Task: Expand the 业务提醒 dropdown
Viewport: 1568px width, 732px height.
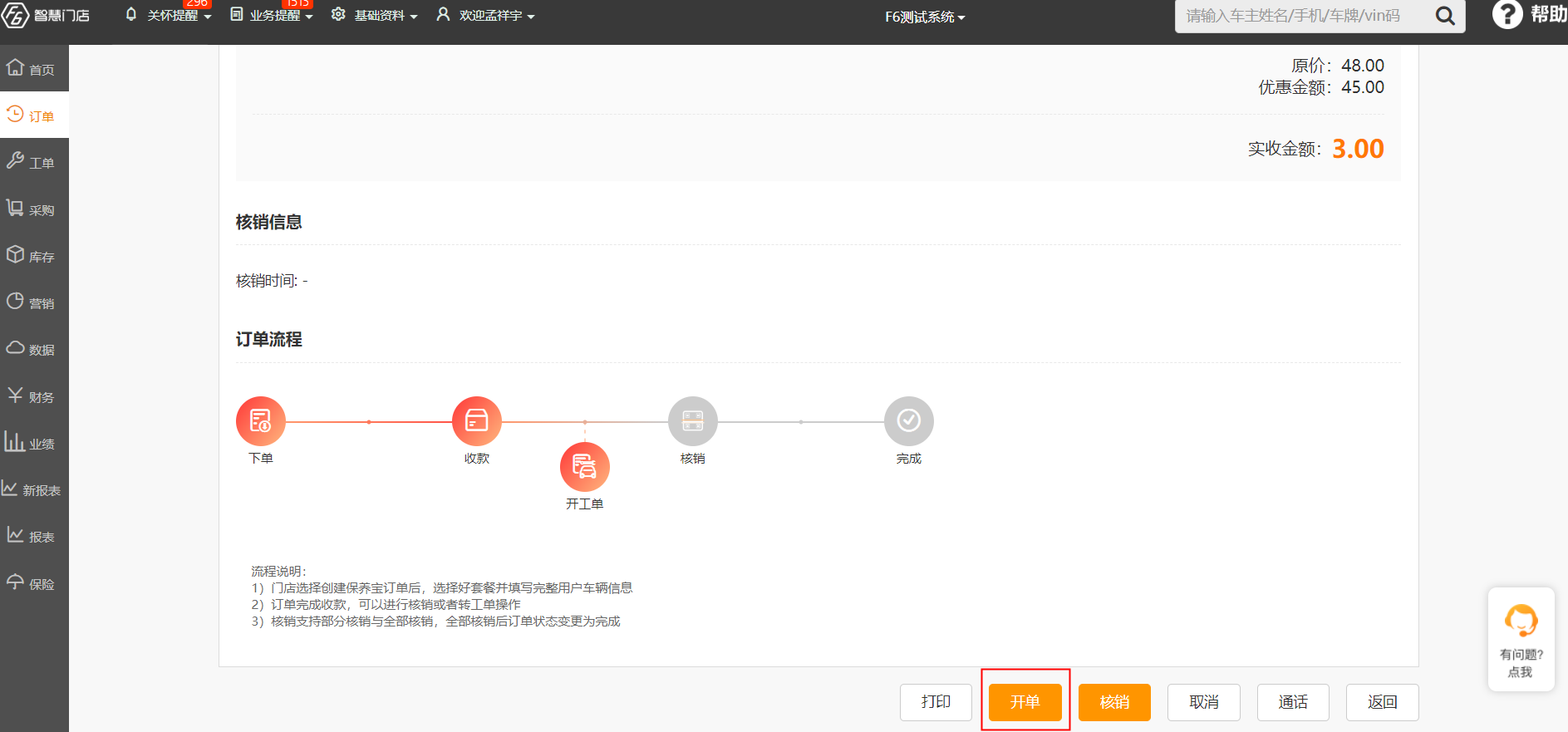Action: tap(272, 16)
